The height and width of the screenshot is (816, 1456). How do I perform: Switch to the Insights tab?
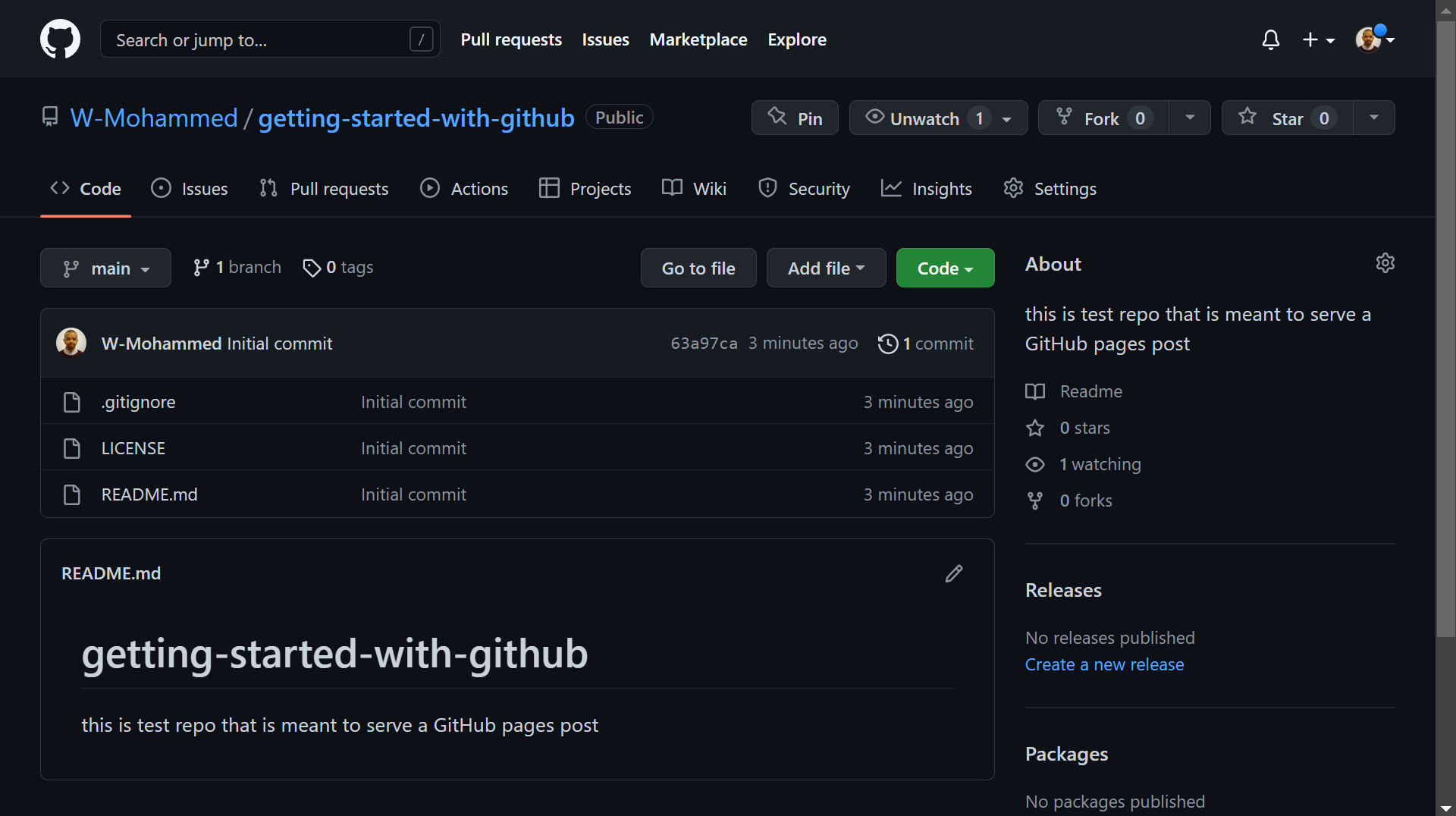point(927,188)
